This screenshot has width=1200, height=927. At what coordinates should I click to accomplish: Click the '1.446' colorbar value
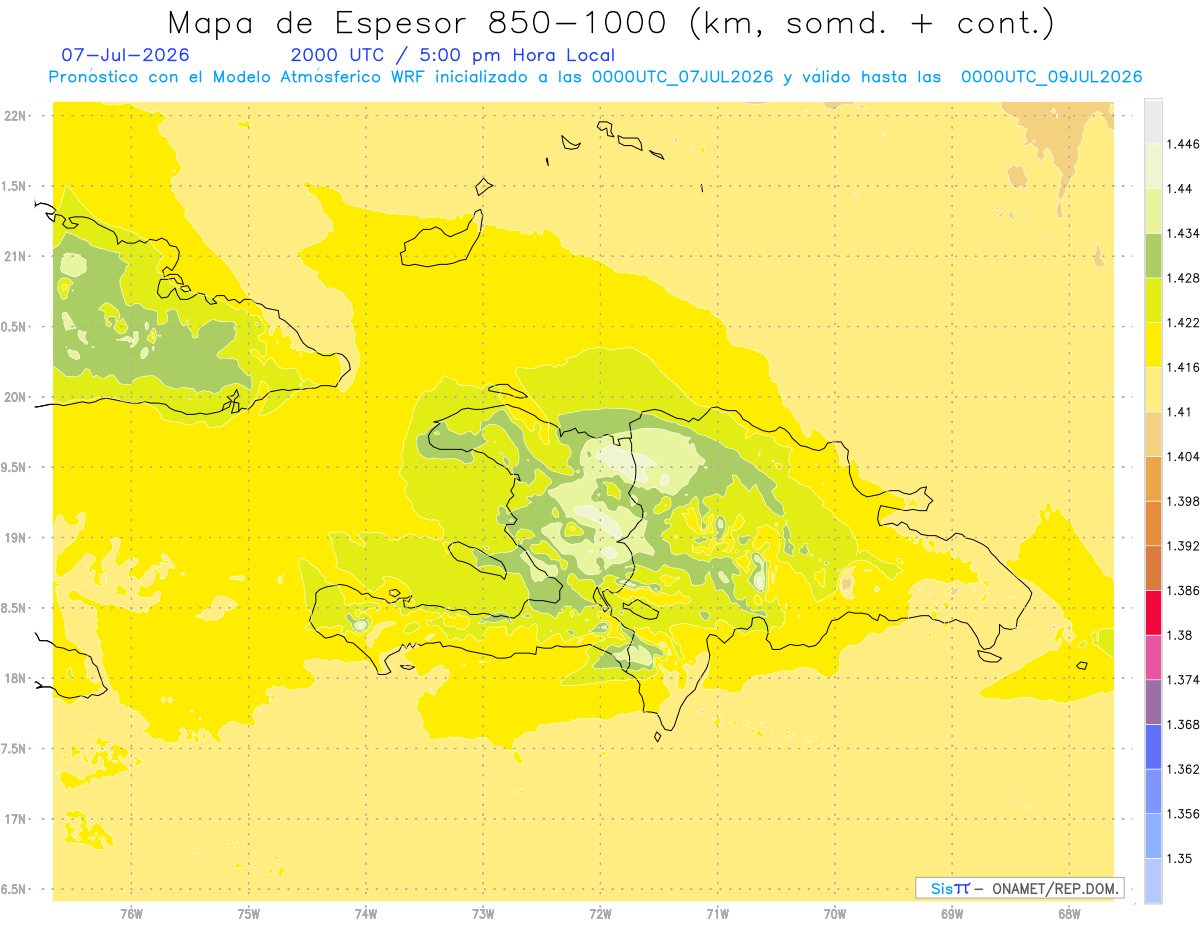(x=1182, y=144)
